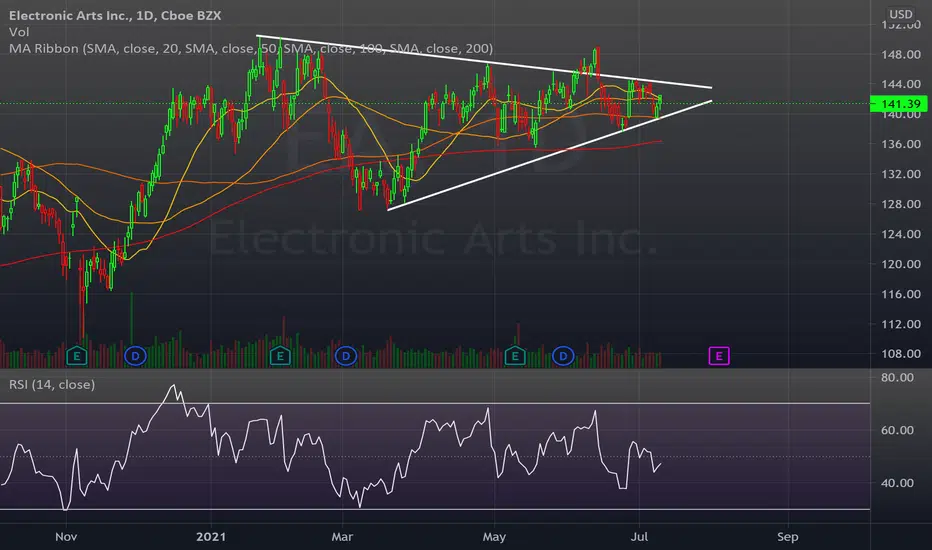Click the 124.00 price axis label
The width and height of the screenshot is (932, 550).
tap(901, 234)
